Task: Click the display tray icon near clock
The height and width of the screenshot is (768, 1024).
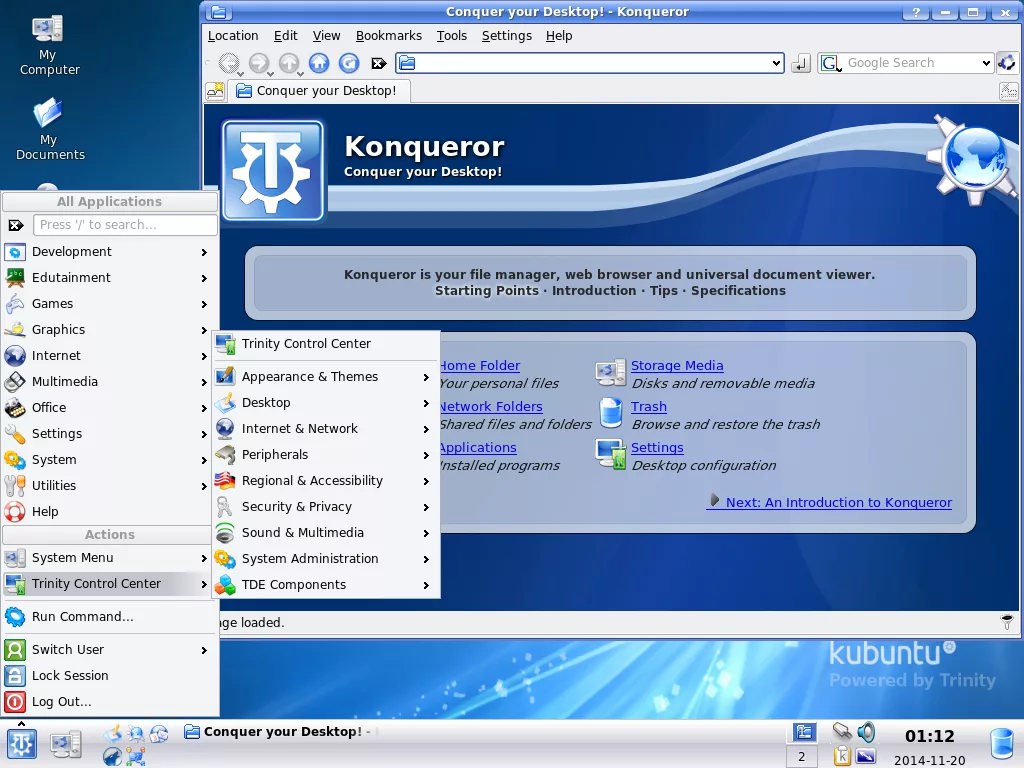Action: coord(866,756)
